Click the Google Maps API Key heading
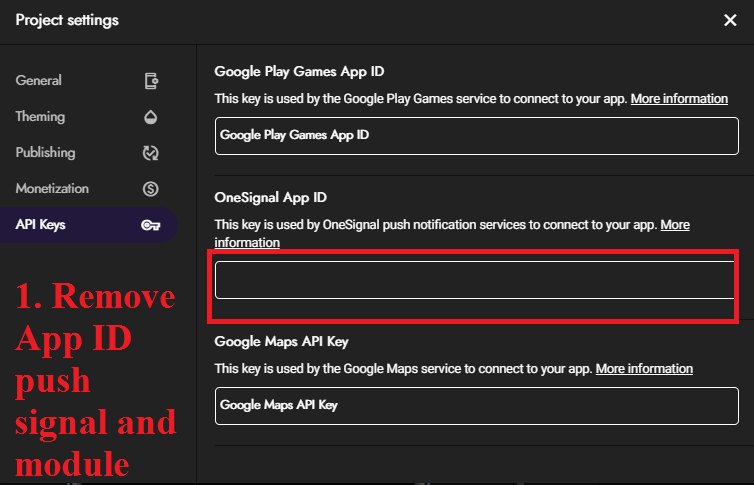 click(x=281, y=342)
